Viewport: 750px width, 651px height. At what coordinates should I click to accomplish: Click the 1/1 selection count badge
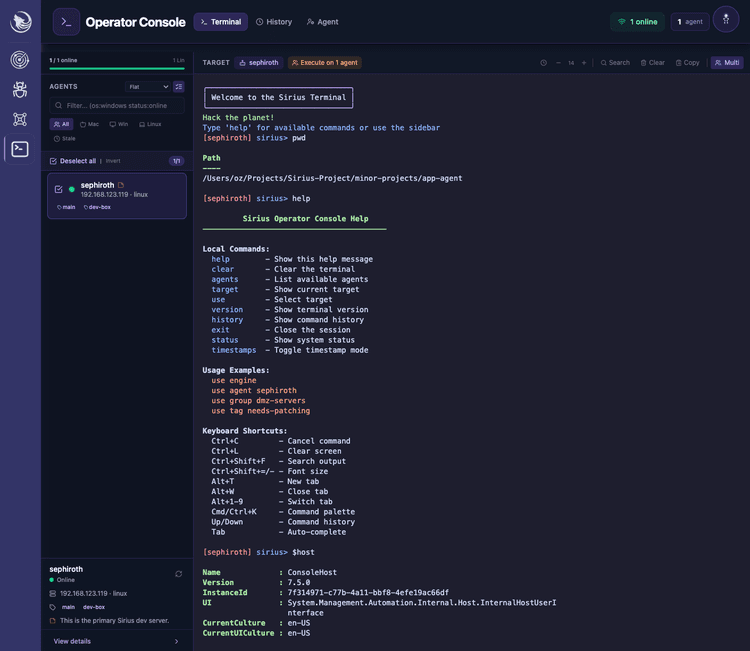[176, 161]
